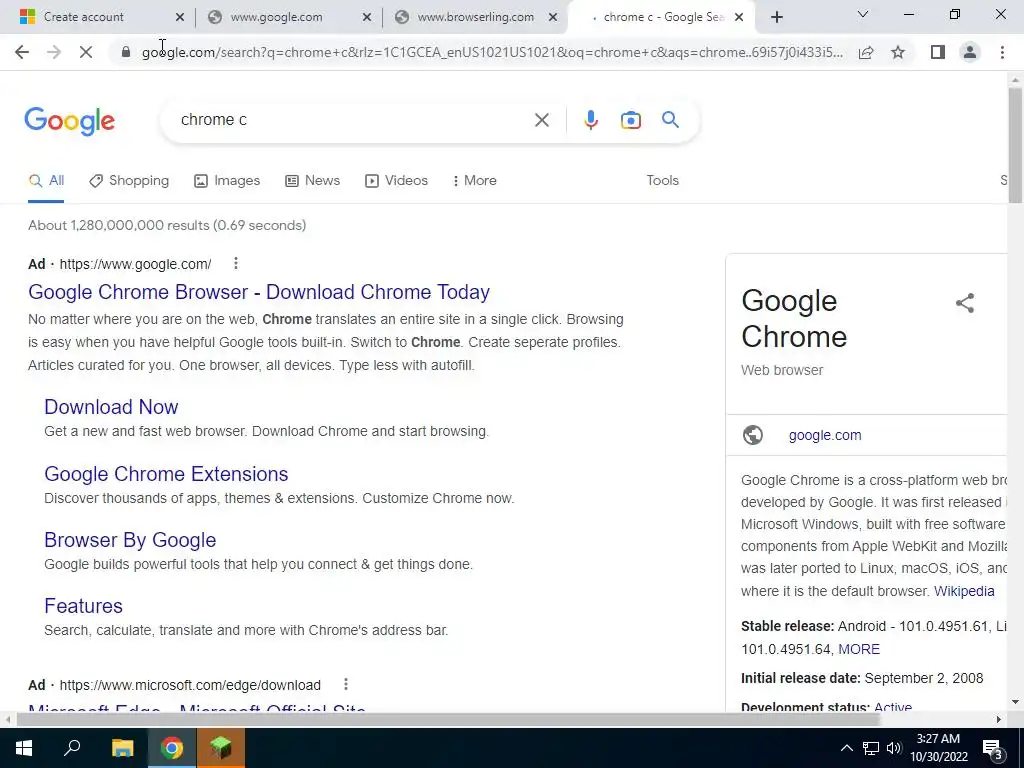
Task: Click the globe icon beside google.com
Action: [753, 435]
